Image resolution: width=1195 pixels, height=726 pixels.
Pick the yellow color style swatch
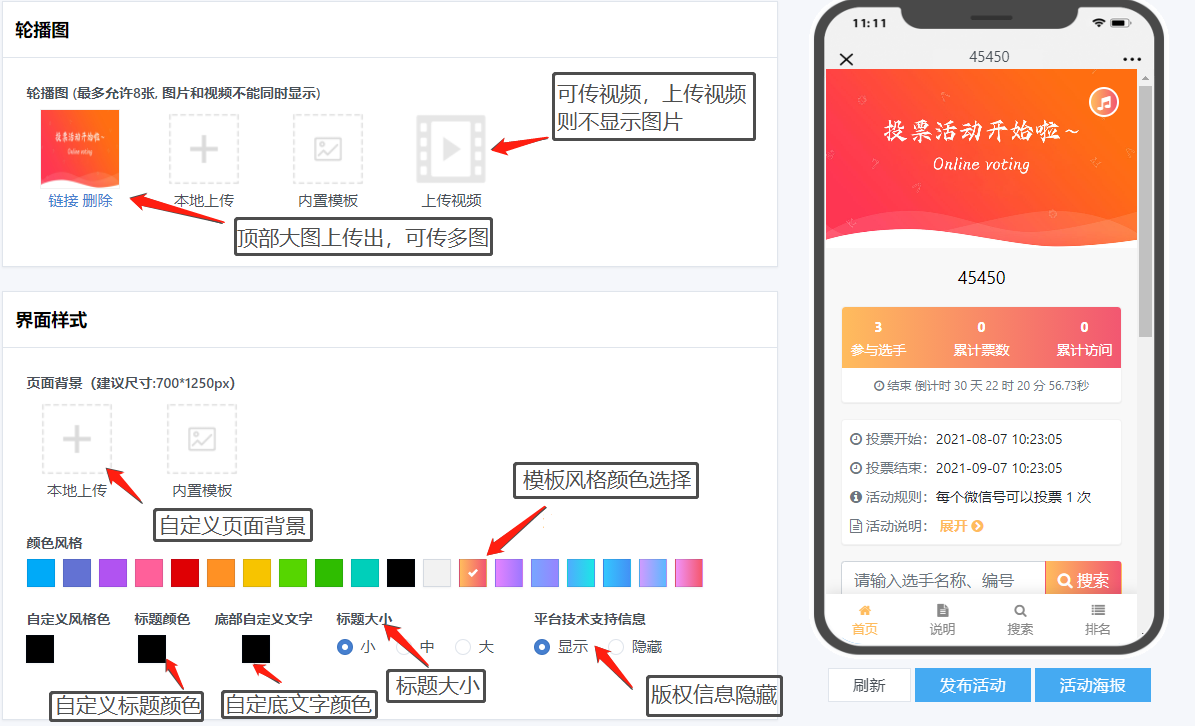[x=257, y=573]
